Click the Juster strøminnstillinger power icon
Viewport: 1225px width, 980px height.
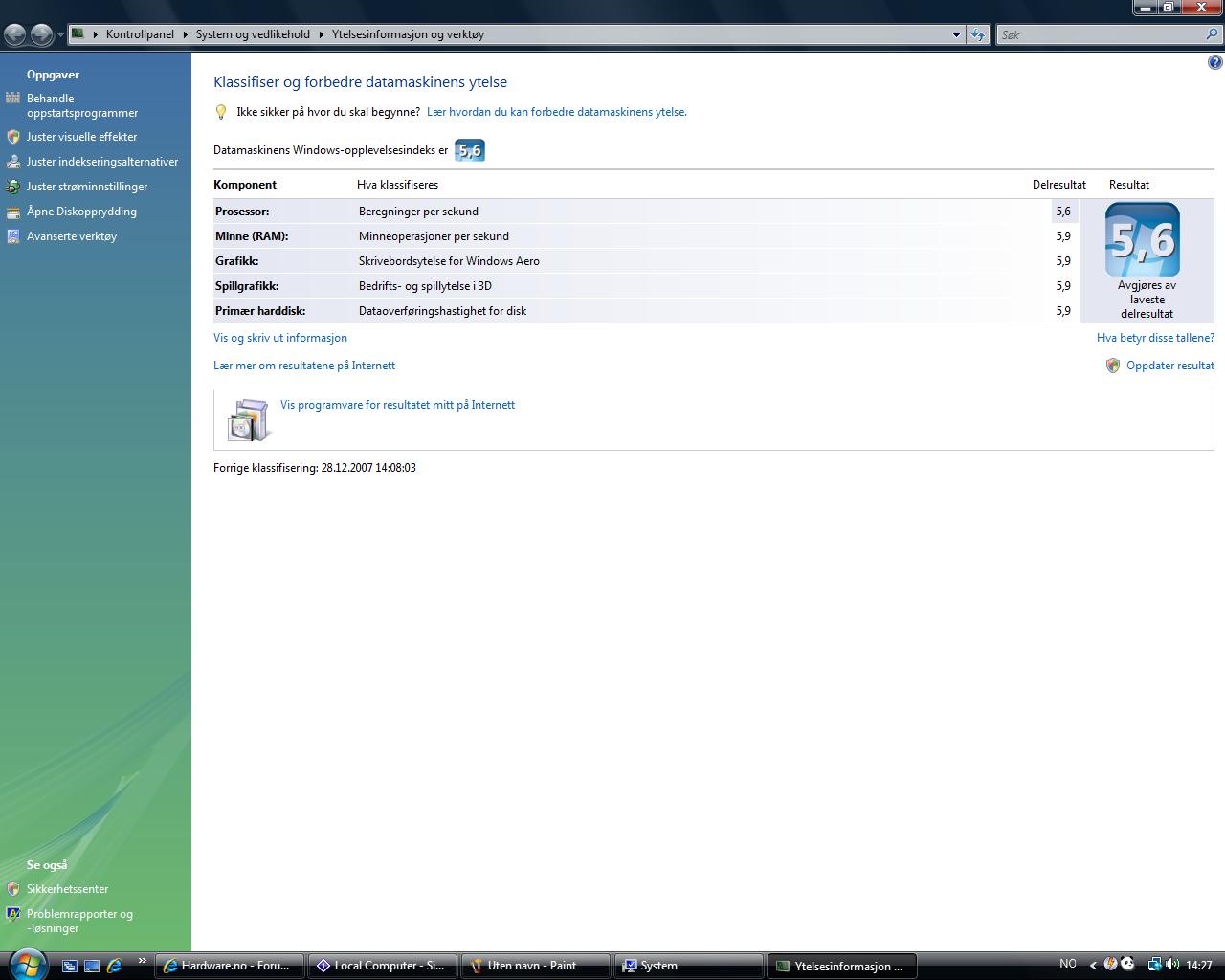(12, 187)
